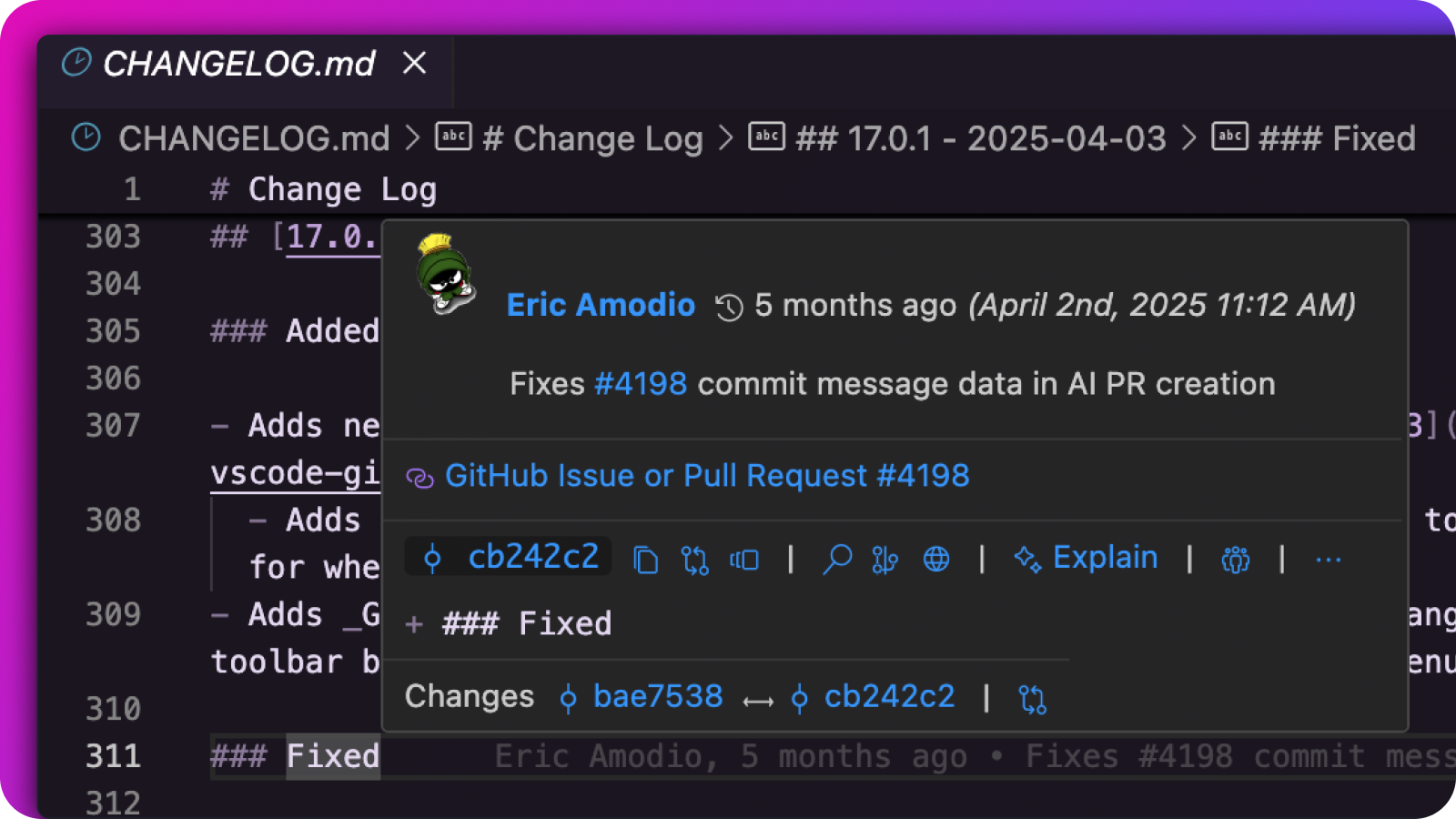
Task: Open diff icon next to Changes row
Action: 1032,699
